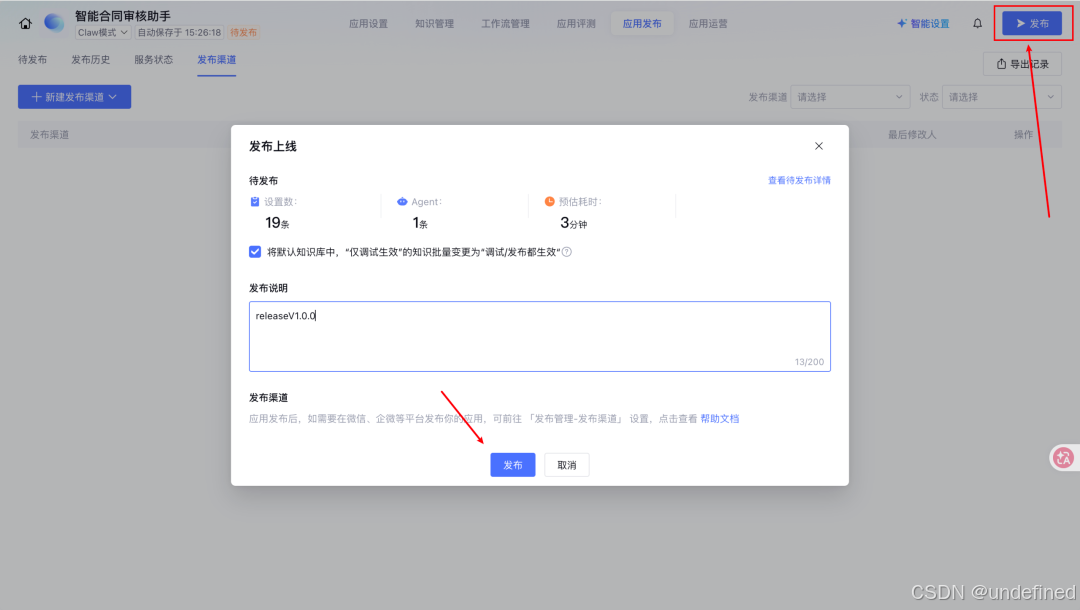This screenshot has height=610, width=1080.
Task: Click the 1条 Agent count
Action: point(419,222)
